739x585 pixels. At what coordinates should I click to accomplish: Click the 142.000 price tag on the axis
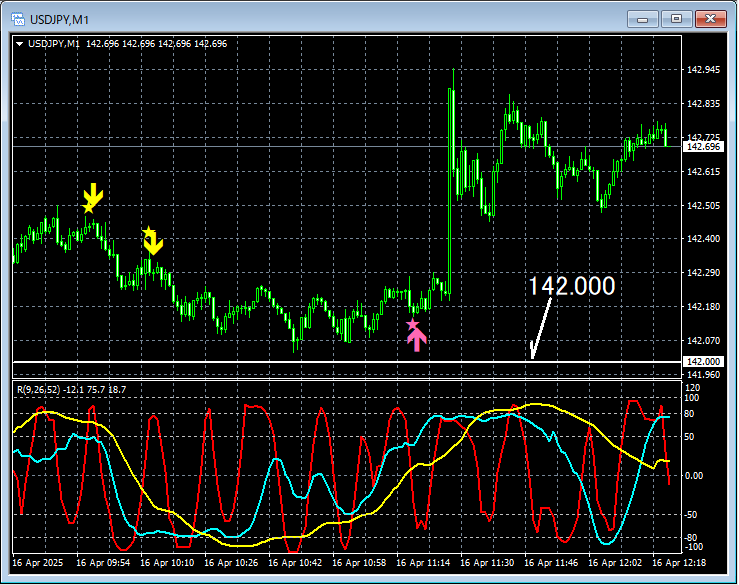tap(703, 362)
